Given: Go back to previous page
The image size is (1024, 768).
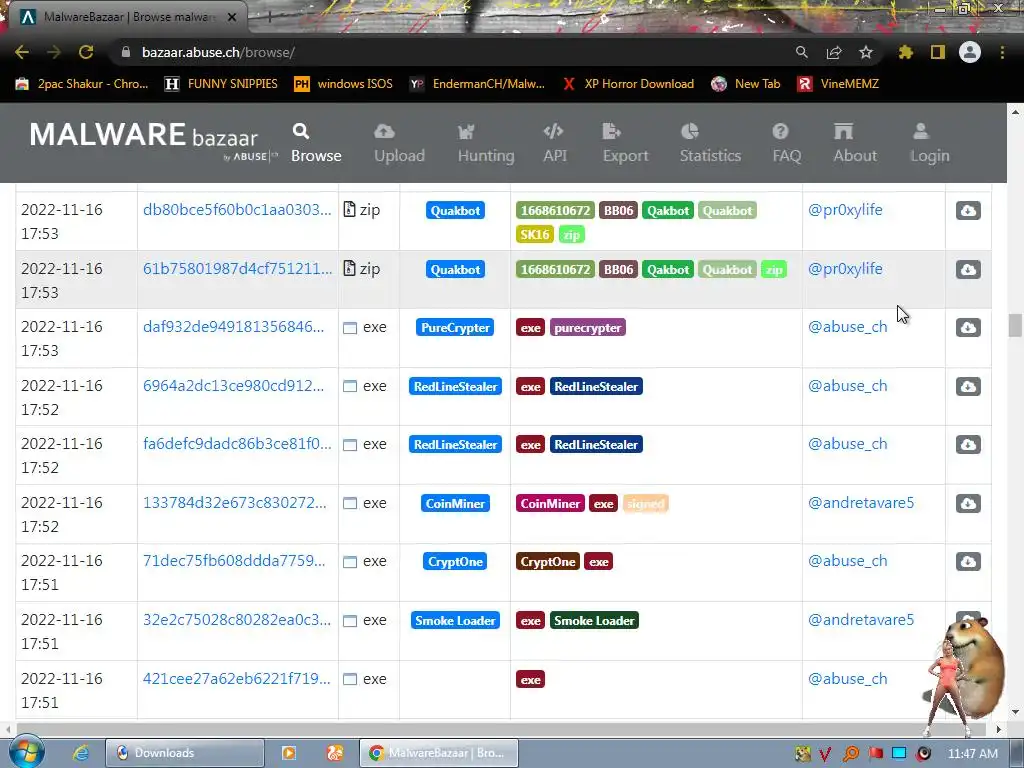Looking at the screenshot, I should (x=22, y=52).
